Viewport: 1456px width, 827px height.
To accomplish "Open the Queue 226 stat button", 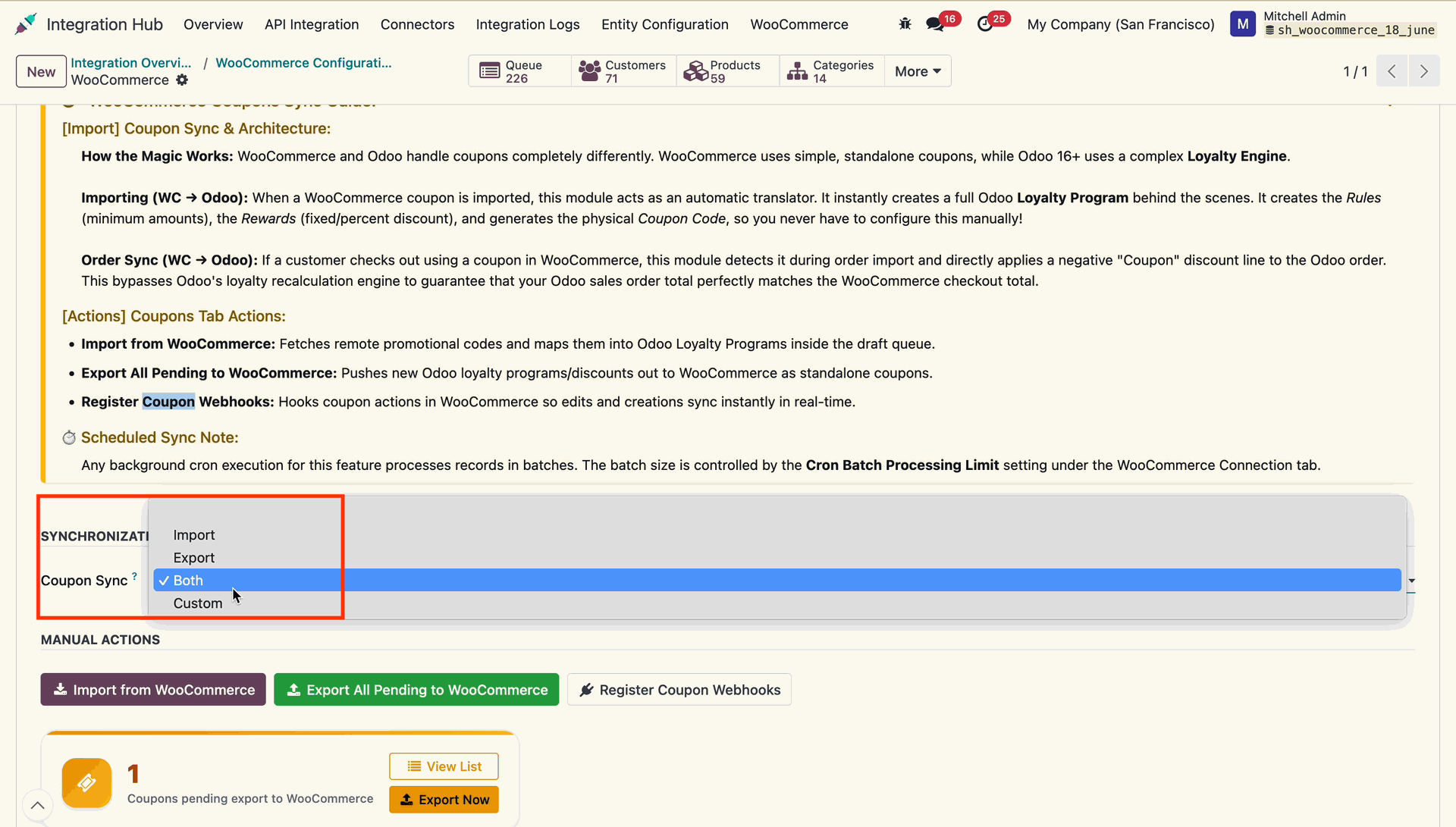I will 519,71.
